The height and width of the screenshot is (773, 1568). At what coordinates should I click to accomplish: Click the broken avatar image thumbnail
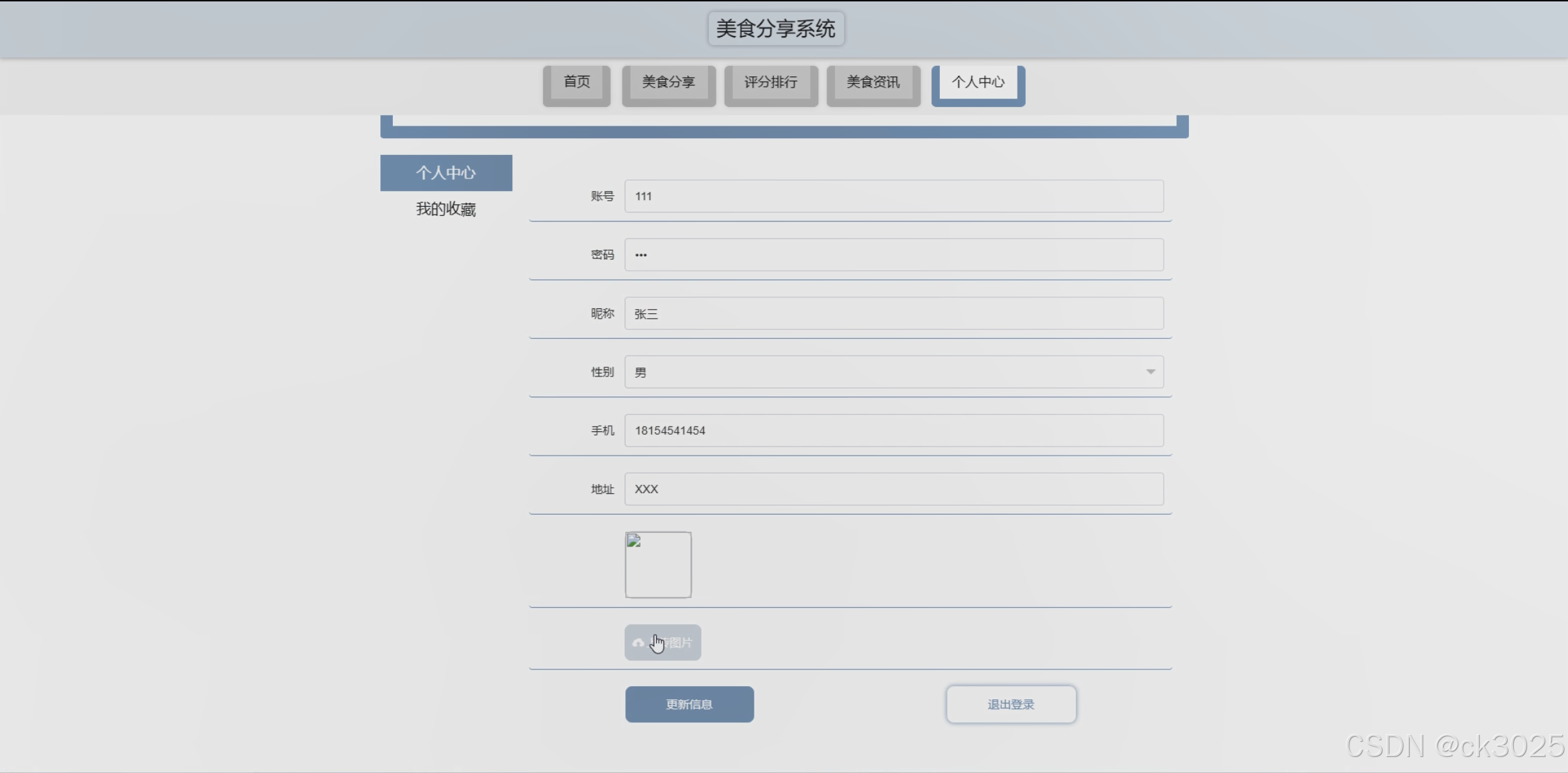658,565
